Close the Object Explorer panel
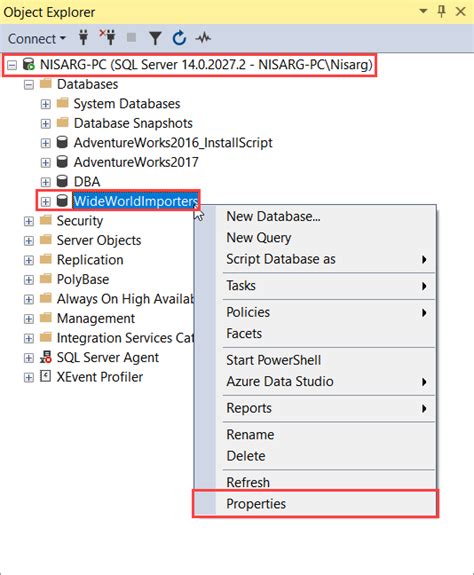The image size is (474, 575). (460, 12)
